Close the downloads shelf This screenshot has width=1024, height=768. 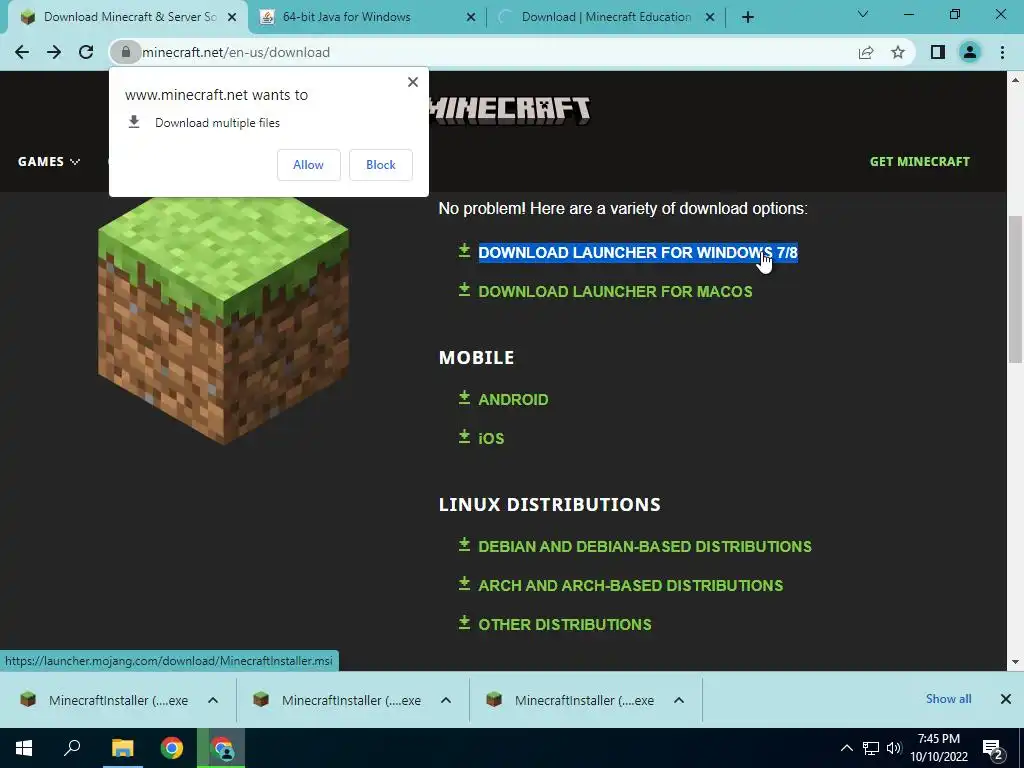tap(1006, 699)
